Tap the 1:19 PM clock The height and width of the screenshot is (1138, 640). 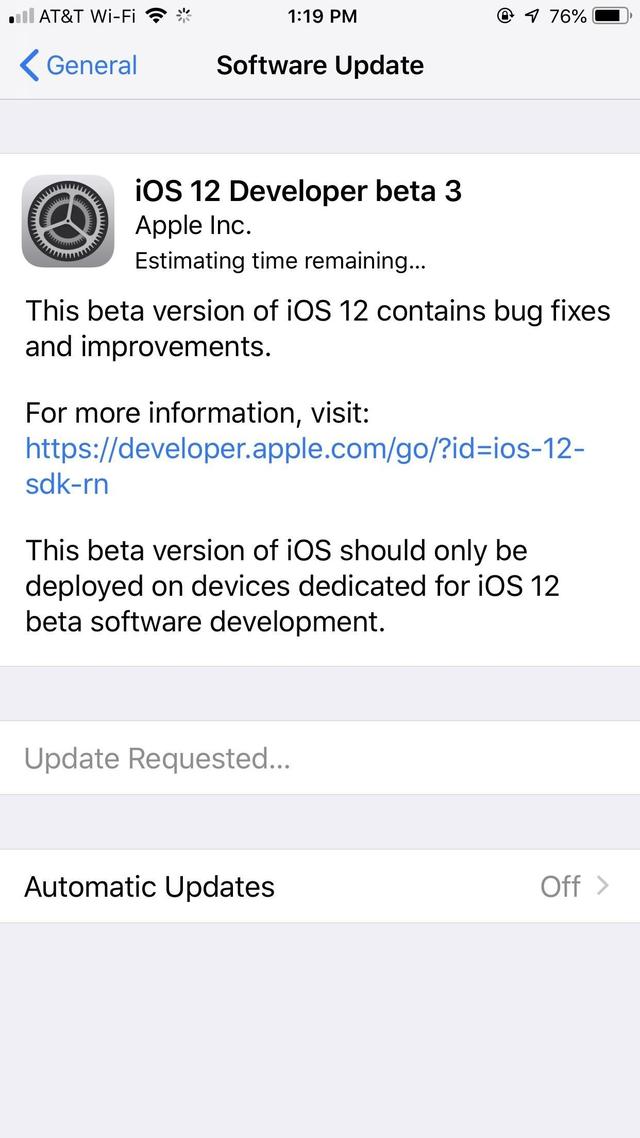[321, 16]
